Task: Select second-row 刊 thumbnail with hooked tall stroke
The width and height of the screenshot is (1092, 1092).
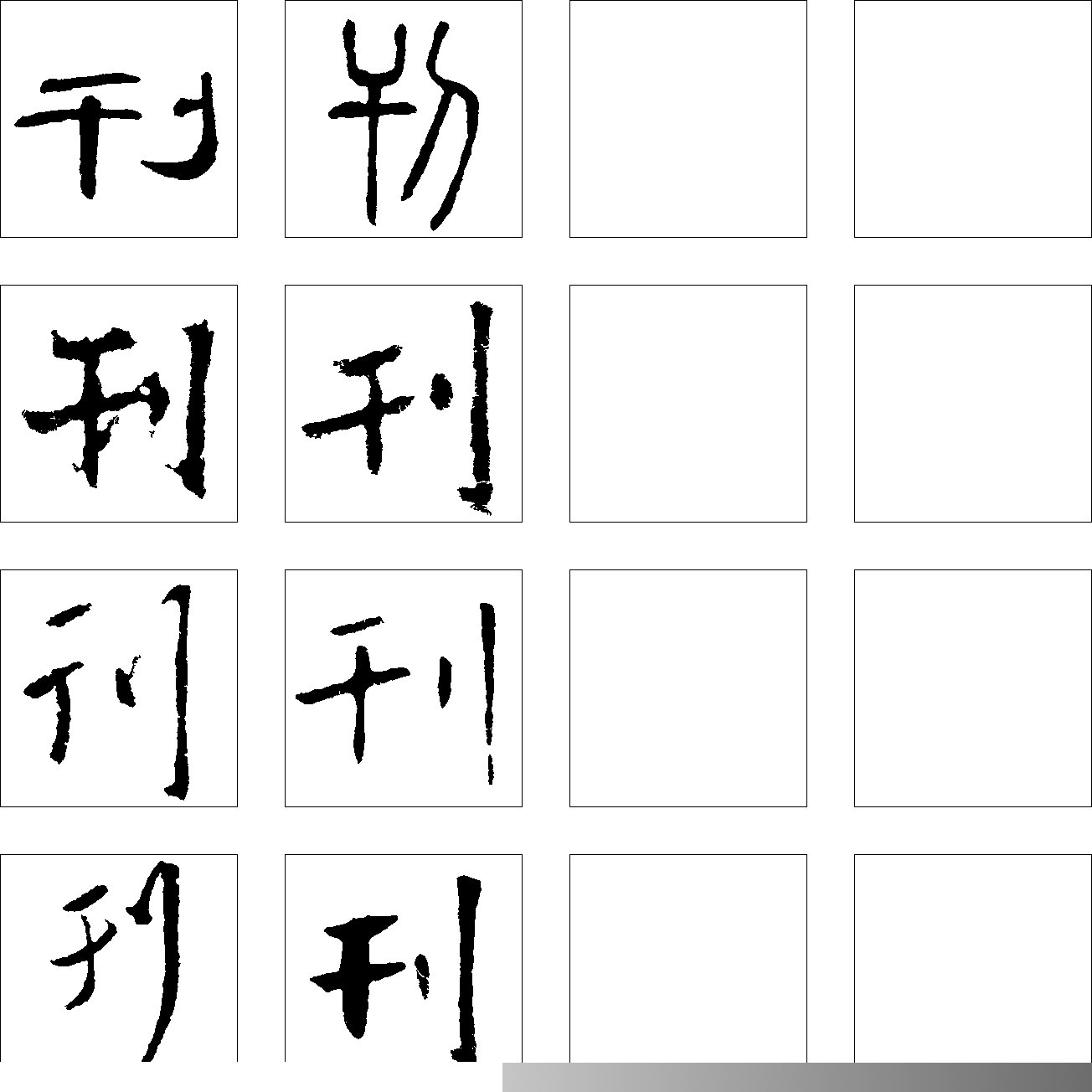Action: coord(404,404)
